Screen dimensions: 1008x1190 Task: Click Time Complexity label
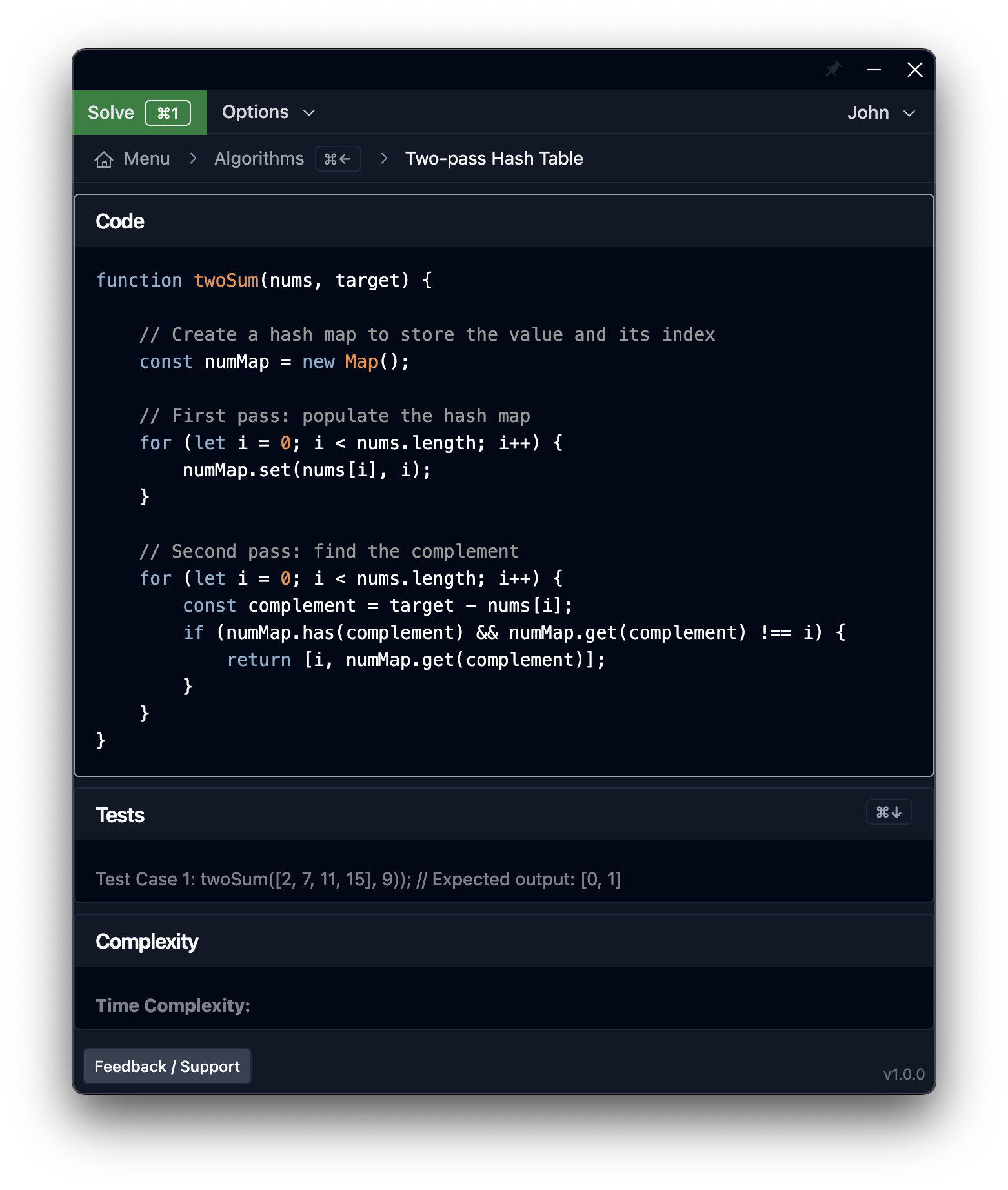[x=173, y=1005]
